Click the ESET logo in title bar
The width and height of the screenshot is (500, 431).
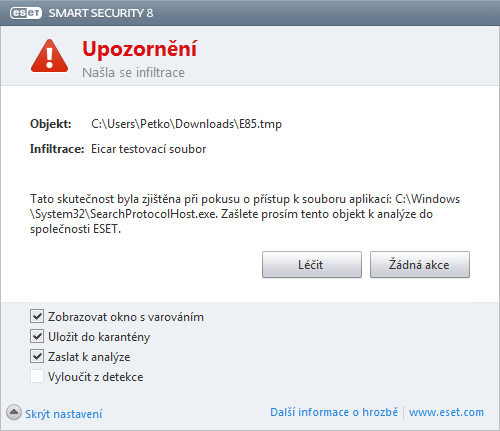pyautogui.click(x=26, y=13)
